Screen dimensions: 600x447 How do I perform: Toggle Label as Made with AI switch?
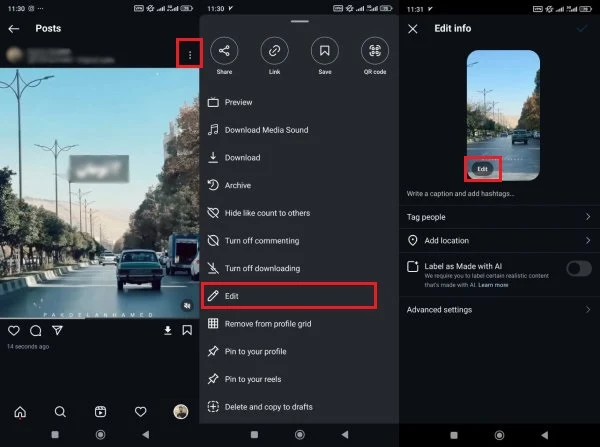[579, 269]
